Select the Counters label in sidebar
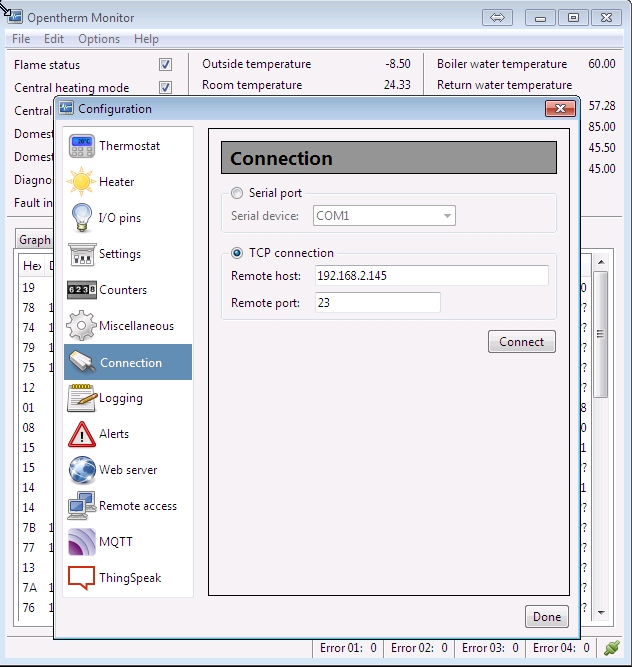 click(123, 290)
